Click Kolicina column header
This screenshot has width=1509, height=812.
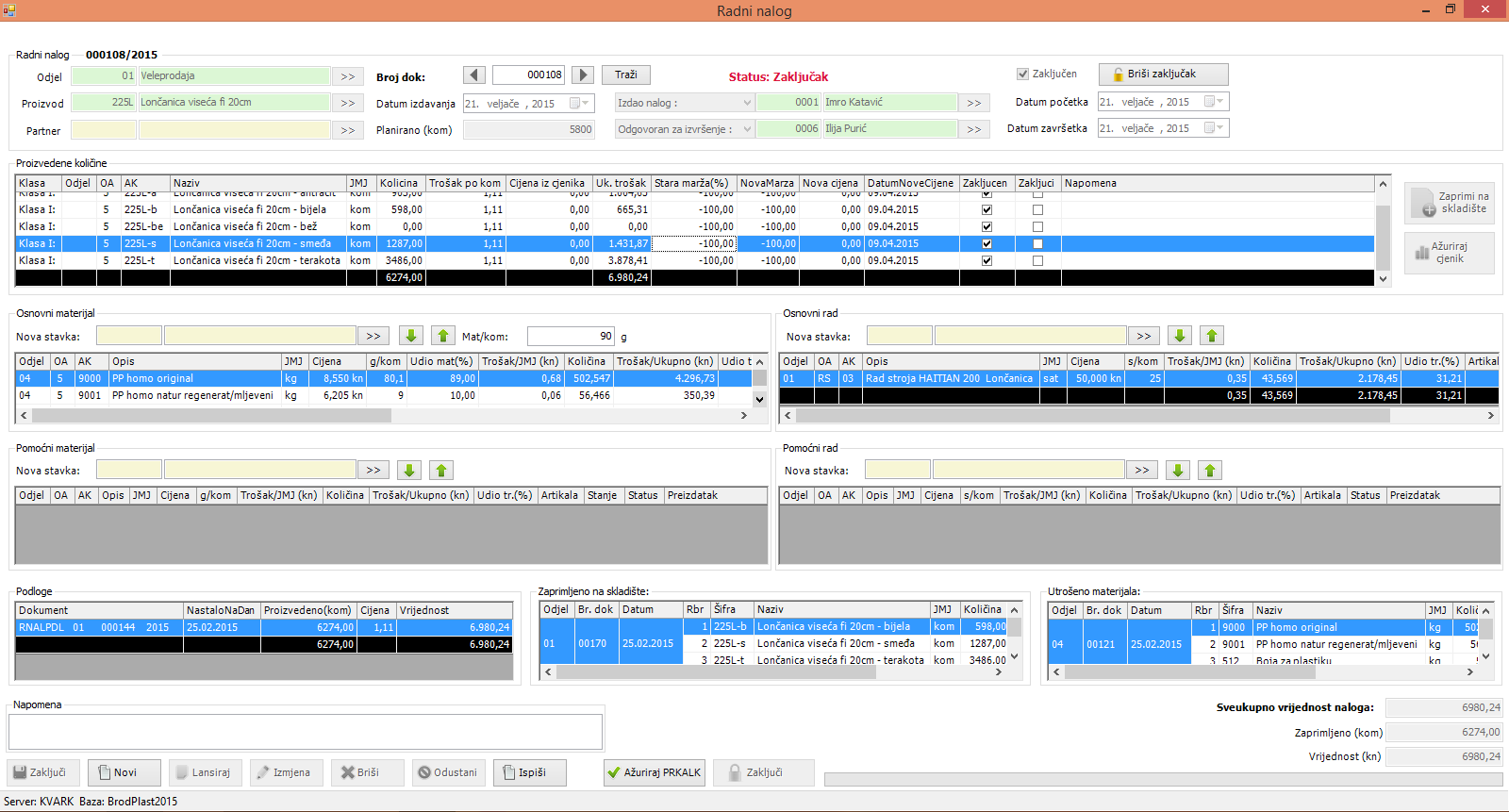(x=400, y=183)
